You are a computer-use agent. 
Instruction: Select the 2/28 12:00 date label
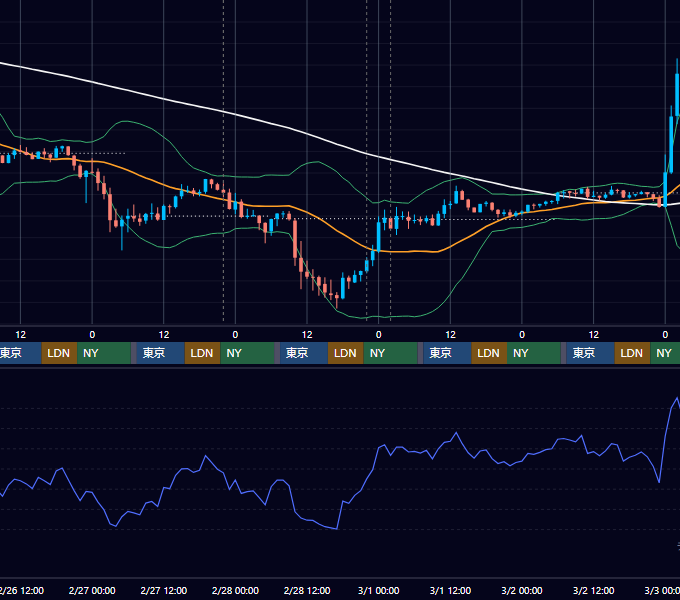pos(307,590)
